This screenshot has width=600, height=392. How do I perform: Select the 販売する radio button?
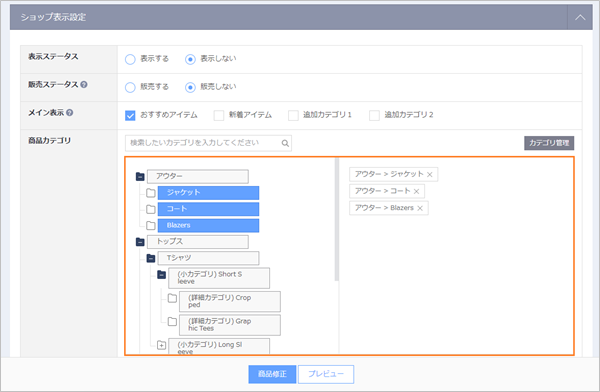(x=130, y=87)
